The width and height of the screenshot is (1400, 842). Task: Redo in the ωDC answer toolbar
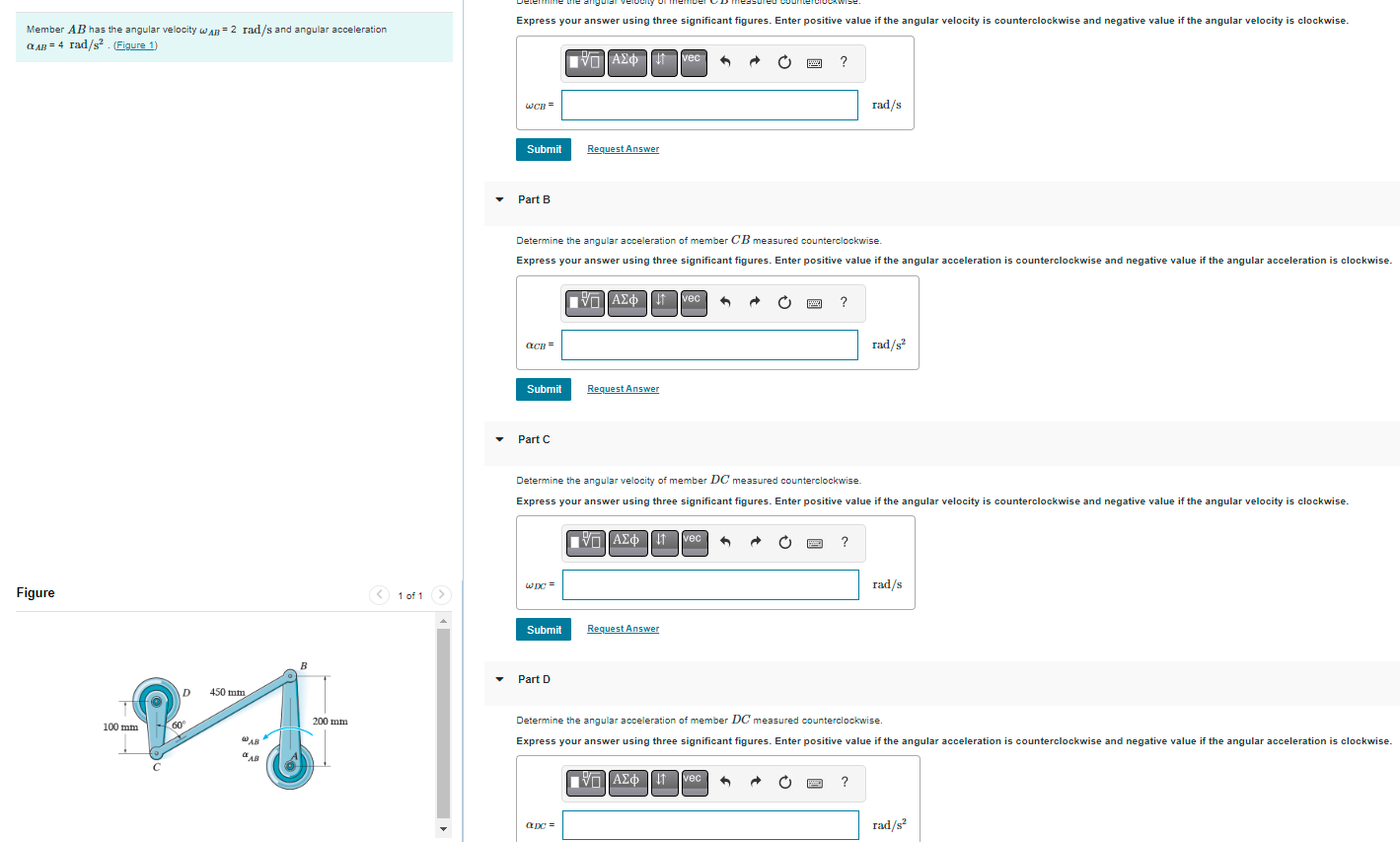point(756,542)
